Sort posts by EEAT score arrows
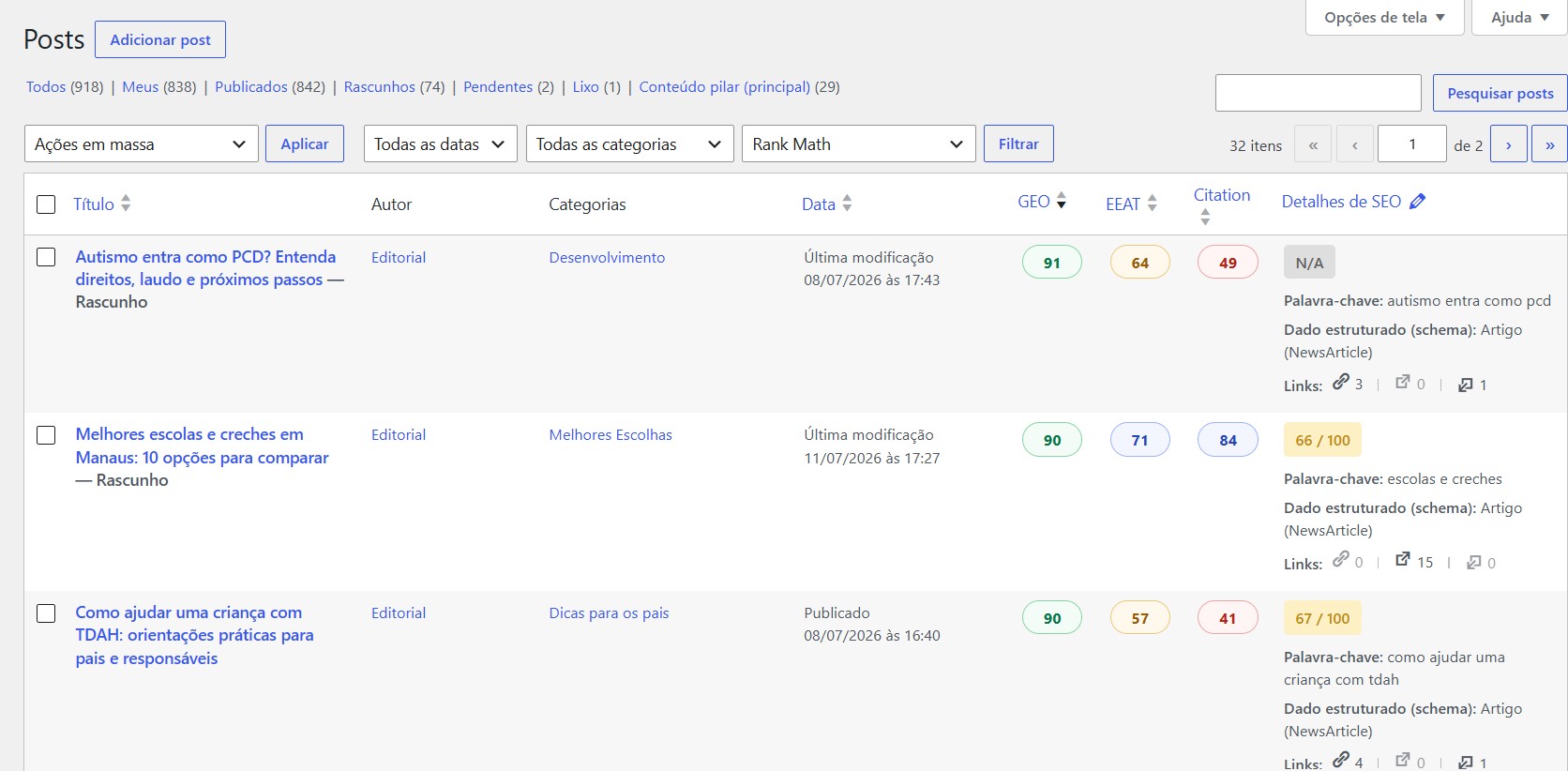 tap(1153, 204)
